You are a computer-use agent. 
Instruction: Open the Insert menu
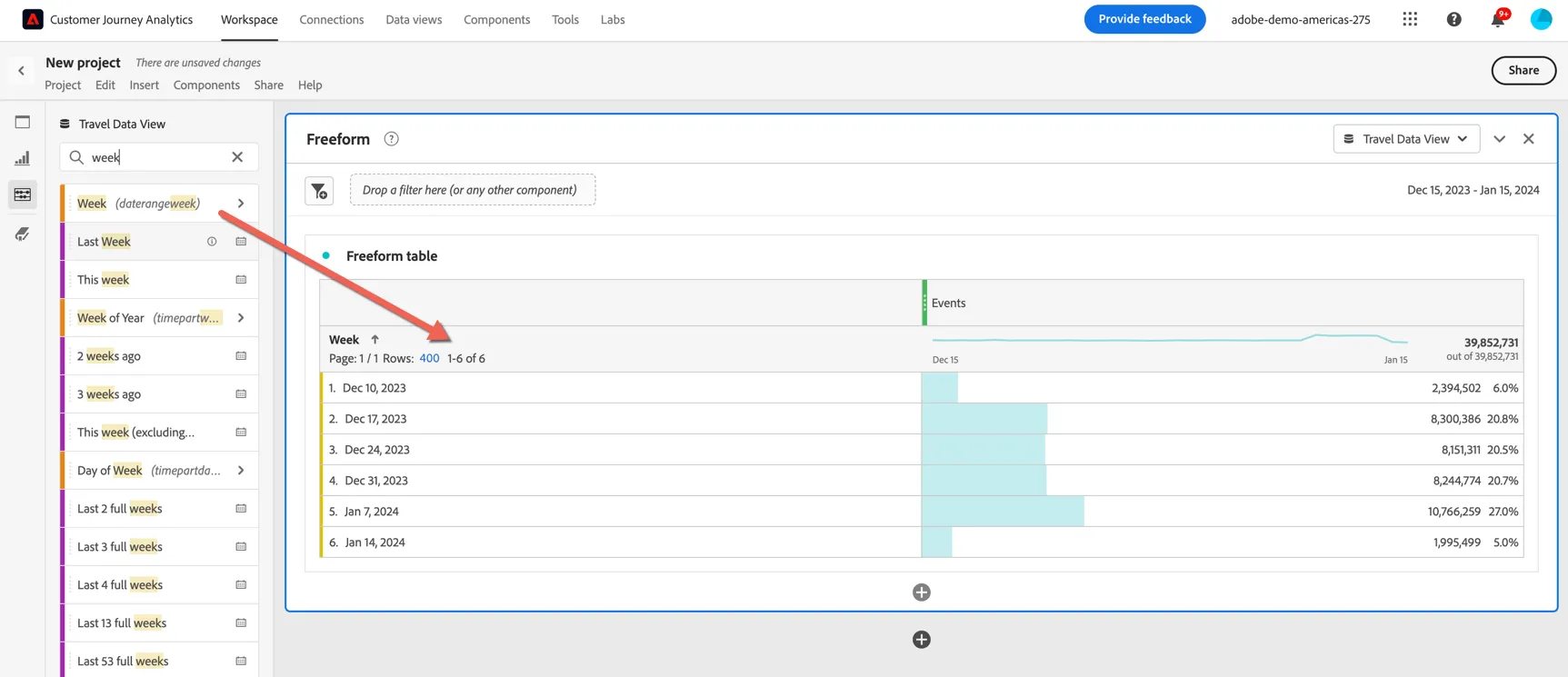(x=144, y=85)
